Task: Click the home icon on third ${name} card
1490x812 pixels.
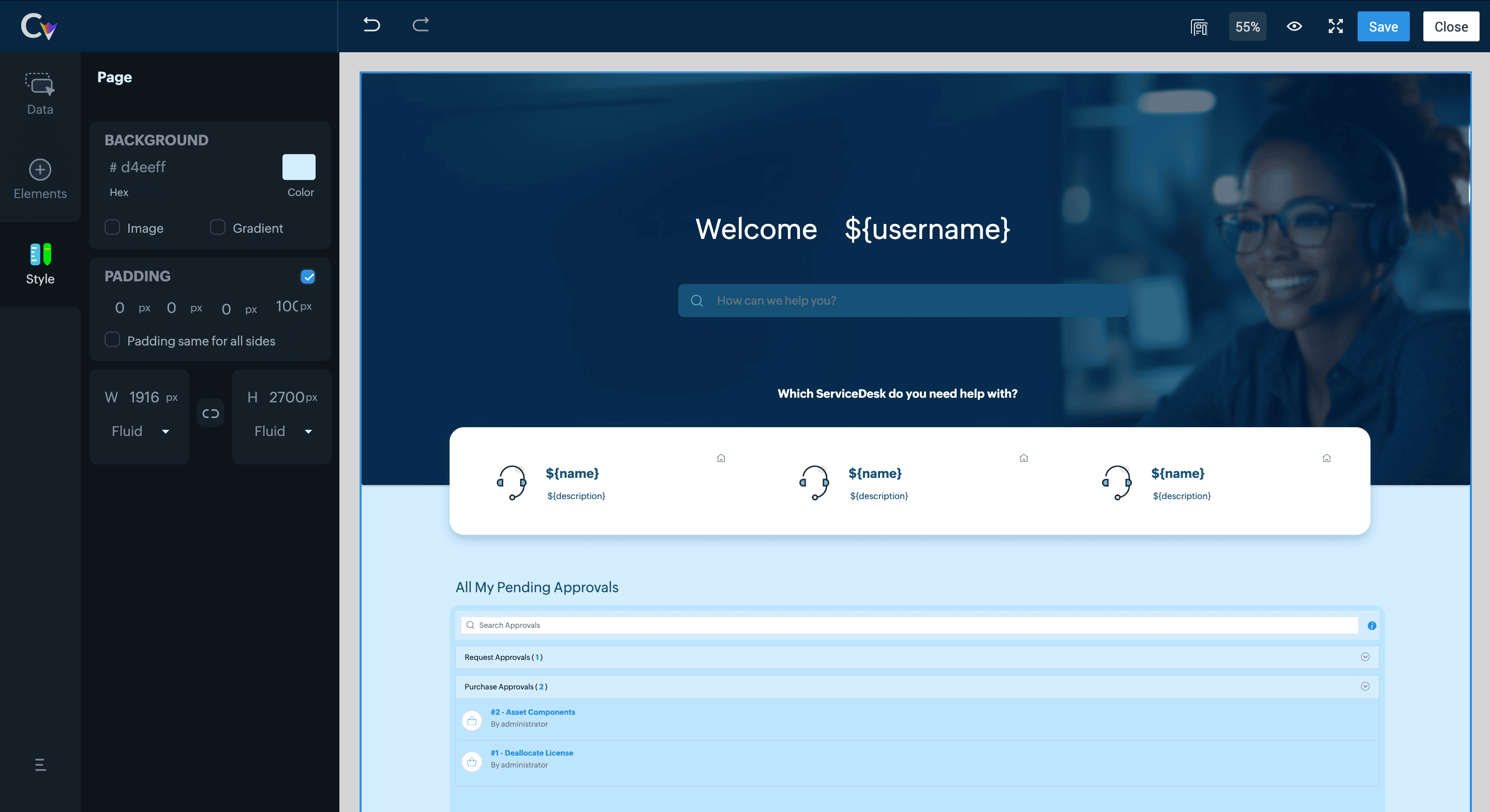Action: tap(1327, 458)
